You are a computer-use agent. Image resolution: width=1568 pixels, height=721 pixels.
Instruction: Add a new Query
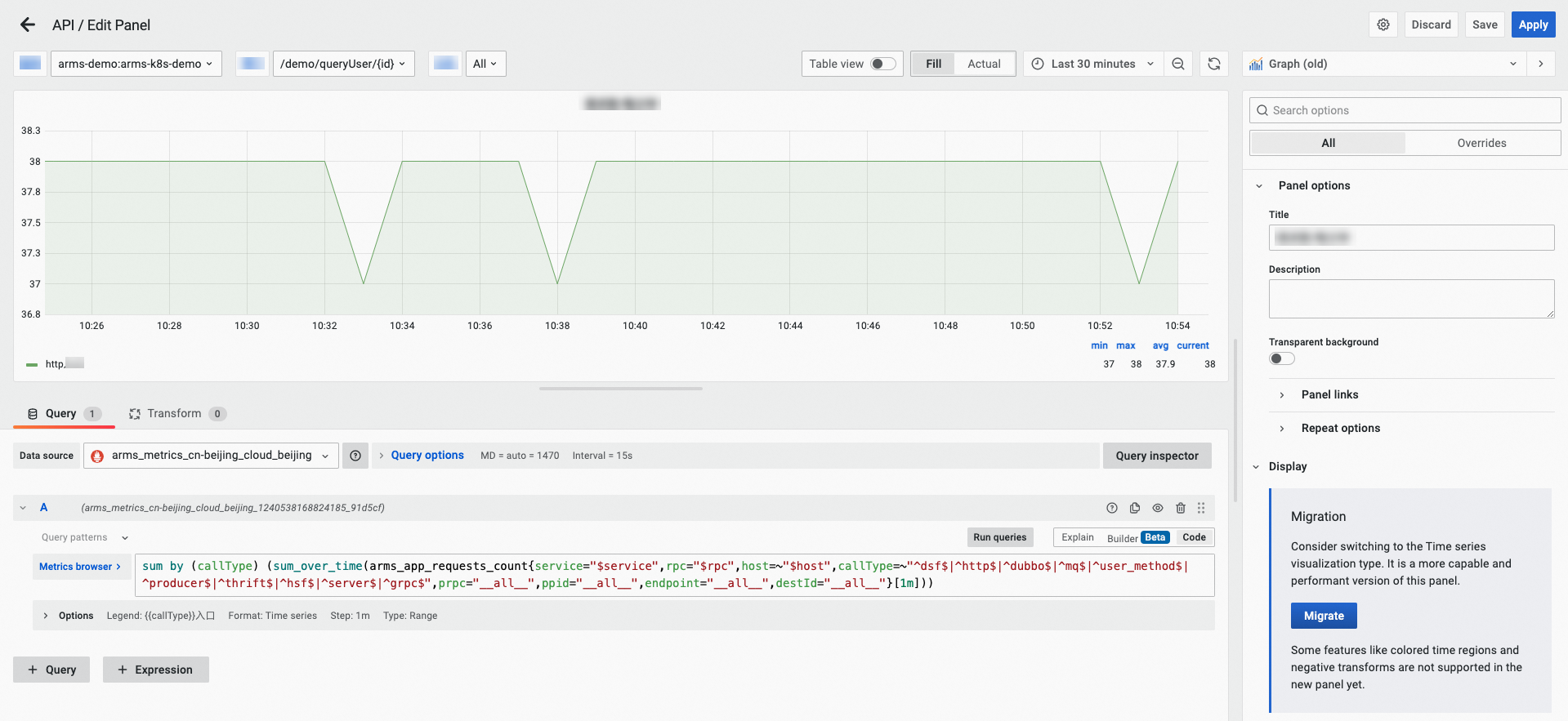[x=51, y=670]
